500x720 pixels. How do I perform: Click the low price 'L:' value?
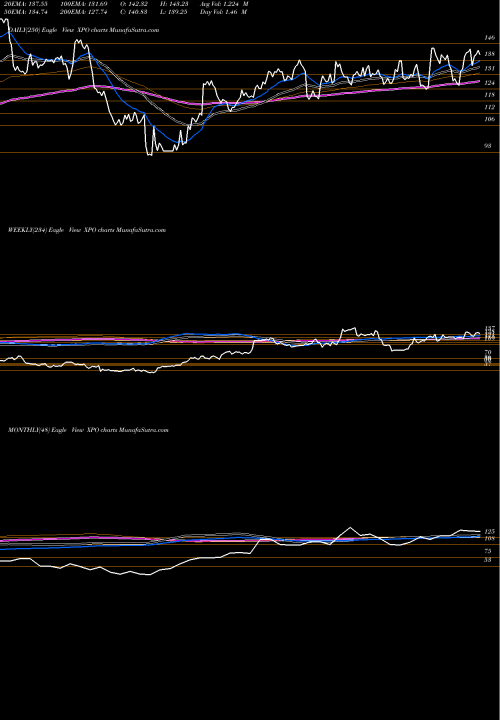coord(173,12)
